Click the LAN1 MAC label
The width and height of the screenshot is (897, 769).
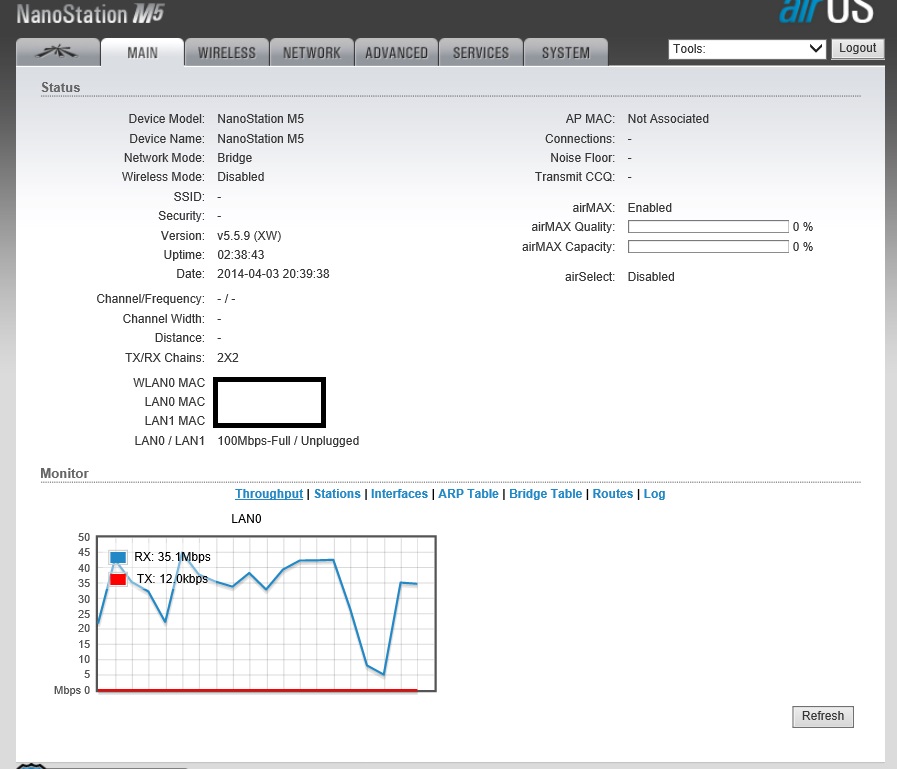click(x=174, y=421)
